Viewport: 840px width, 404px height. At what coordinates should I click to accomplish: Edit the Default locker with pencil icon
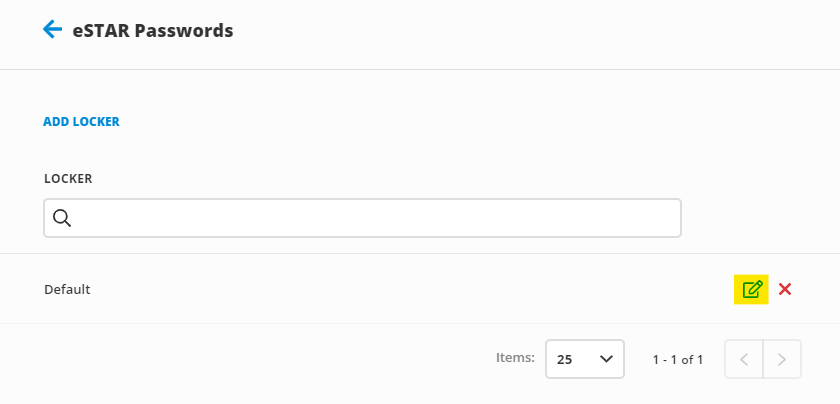pyautogui.click(x=752, y=289)
